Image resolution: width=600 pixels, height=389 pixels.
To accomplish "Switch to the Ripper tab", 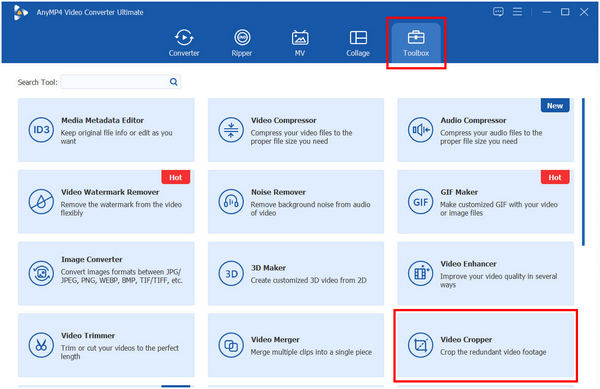I will click(242, 43).
